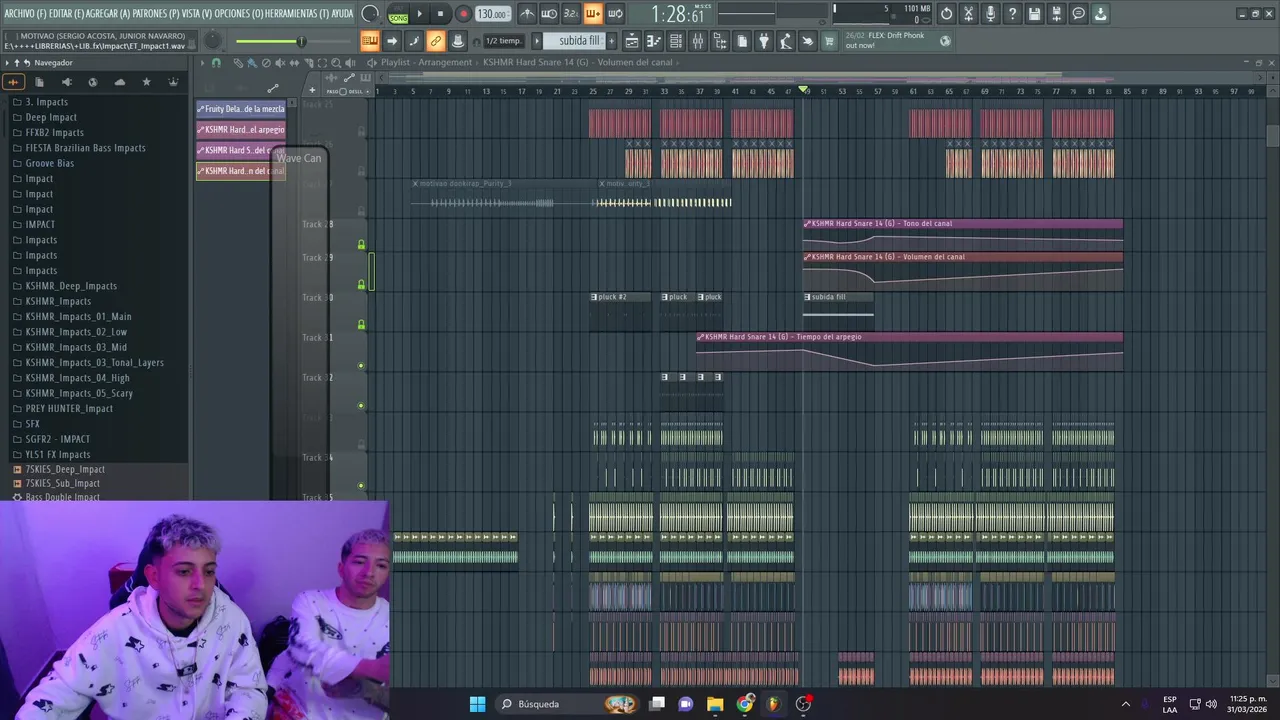Viewport: 1280px width, 720px height.
Task: Click the 130.000 tempo field
Action: click(x=492, y=14)
